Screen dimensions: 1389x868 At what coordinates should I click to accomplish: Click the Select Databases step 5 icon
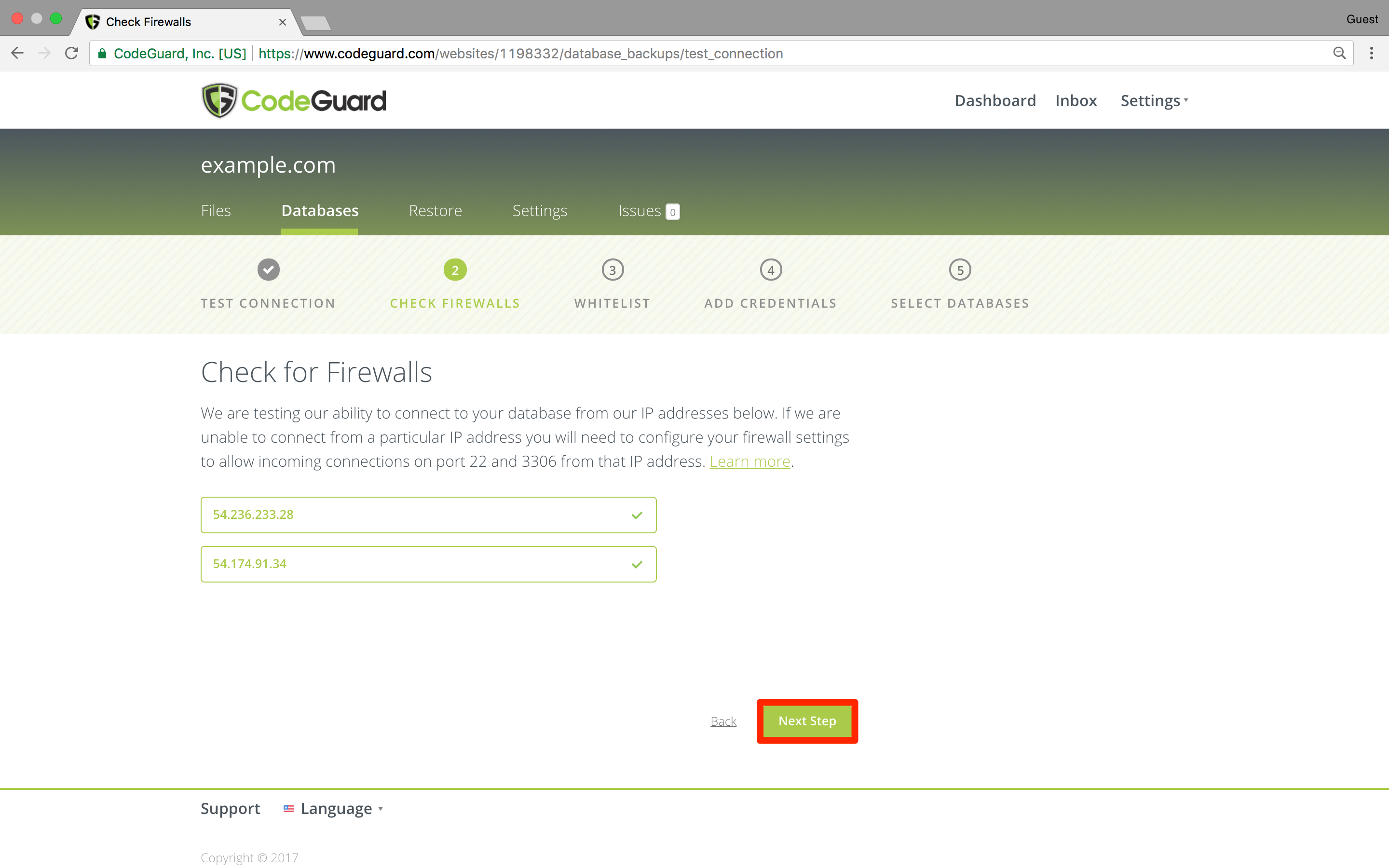(x=960, y=269)
